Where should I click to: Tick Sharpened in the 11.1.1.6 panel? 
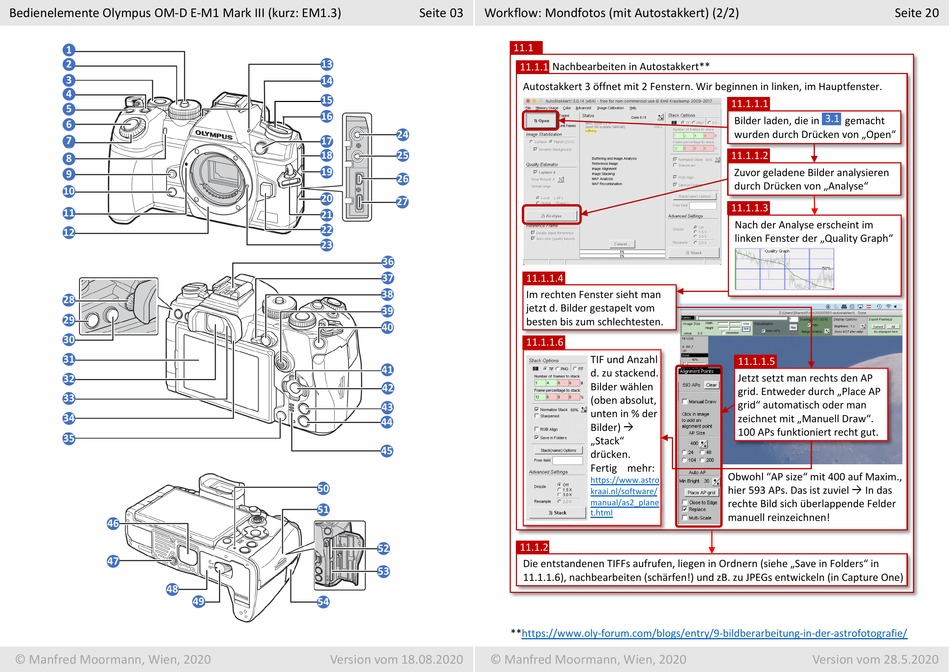point(537,416)
